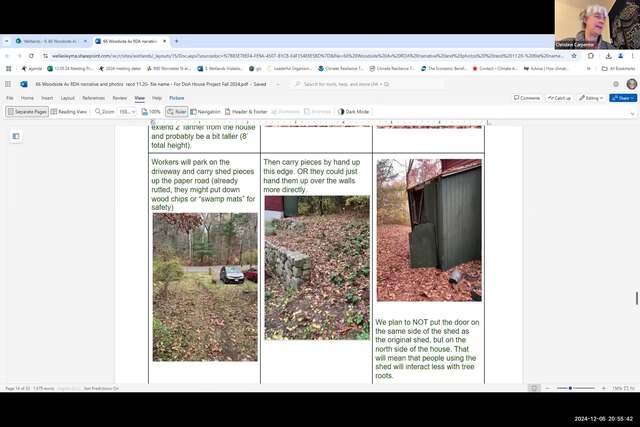
Task: Set zoom to 100% button
Action: (x=152, y=112)
